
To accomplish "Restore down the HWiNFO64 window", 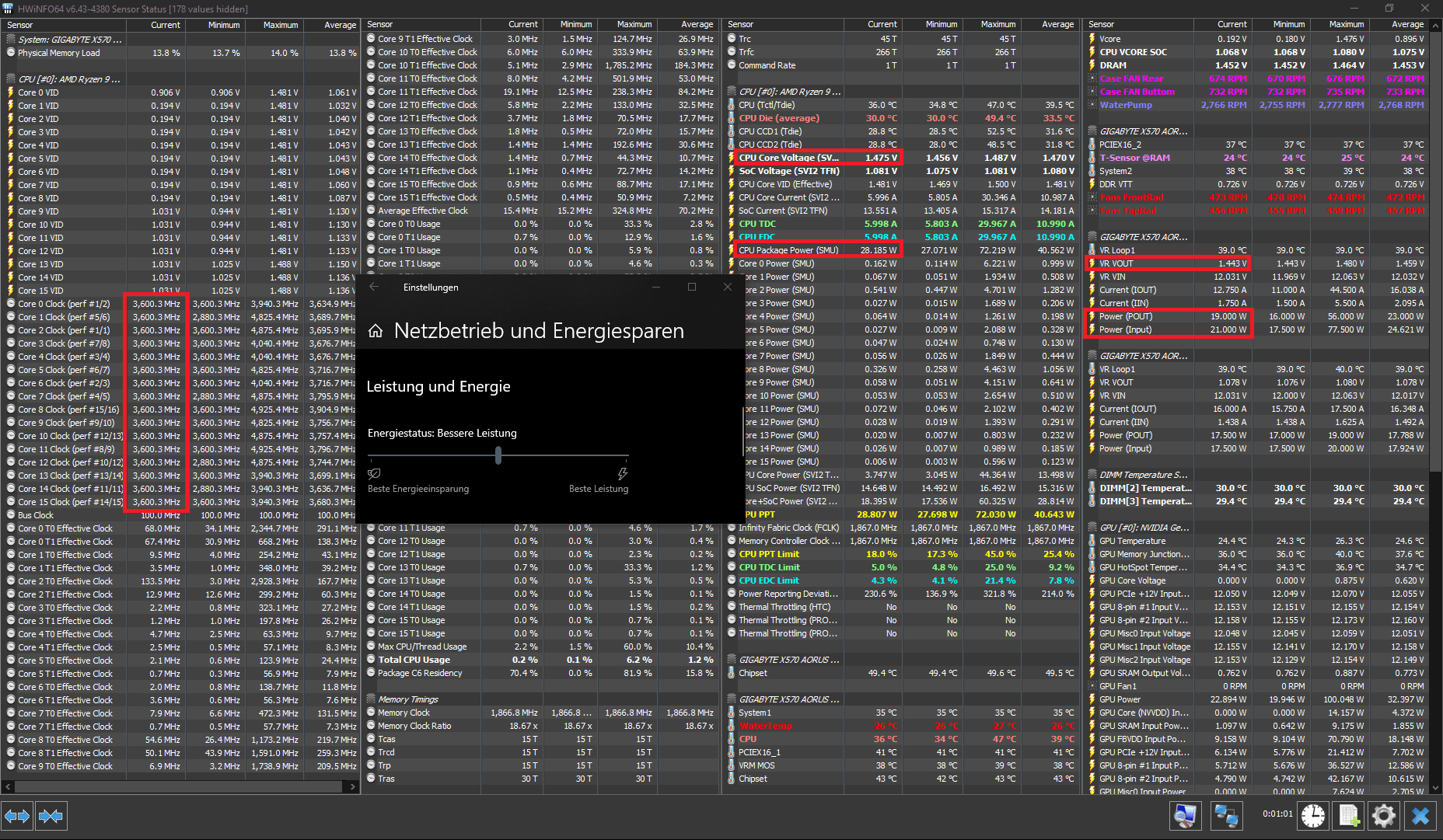I will pos(1389,9).
